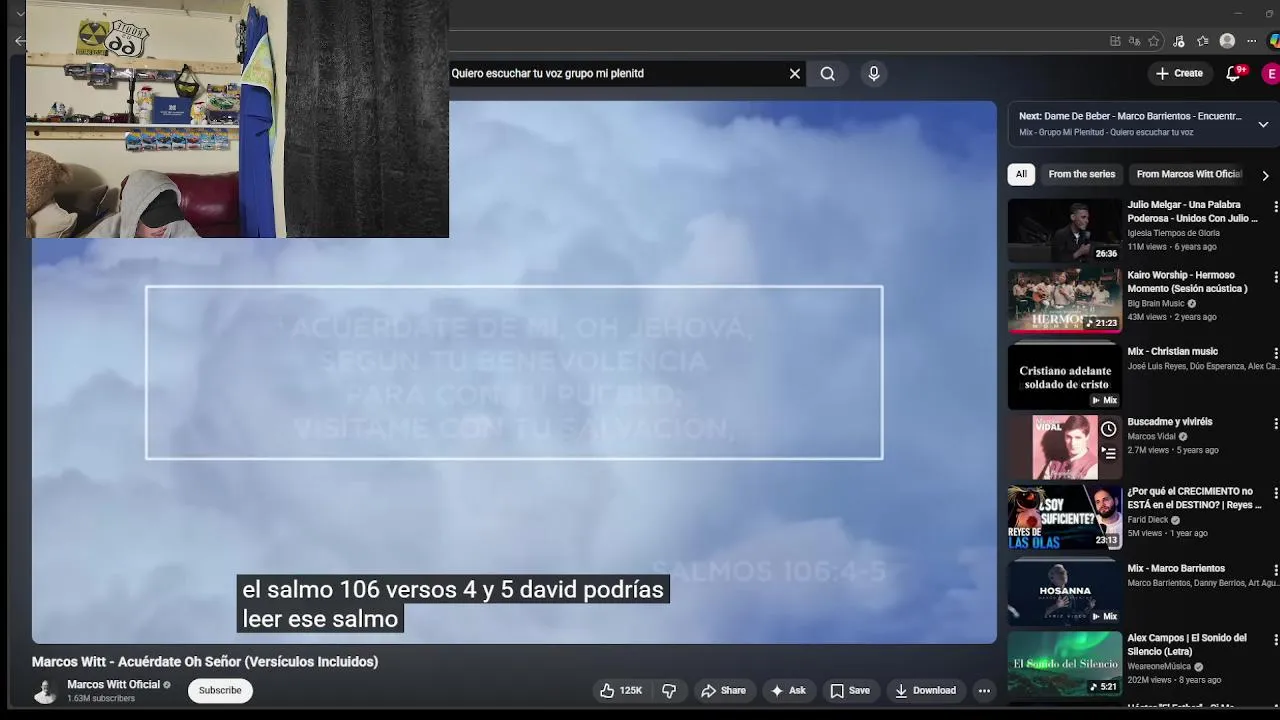Click the 'Big Brain Music' channel text
The image size is (1280, 720).
(x=1156, y=303)
